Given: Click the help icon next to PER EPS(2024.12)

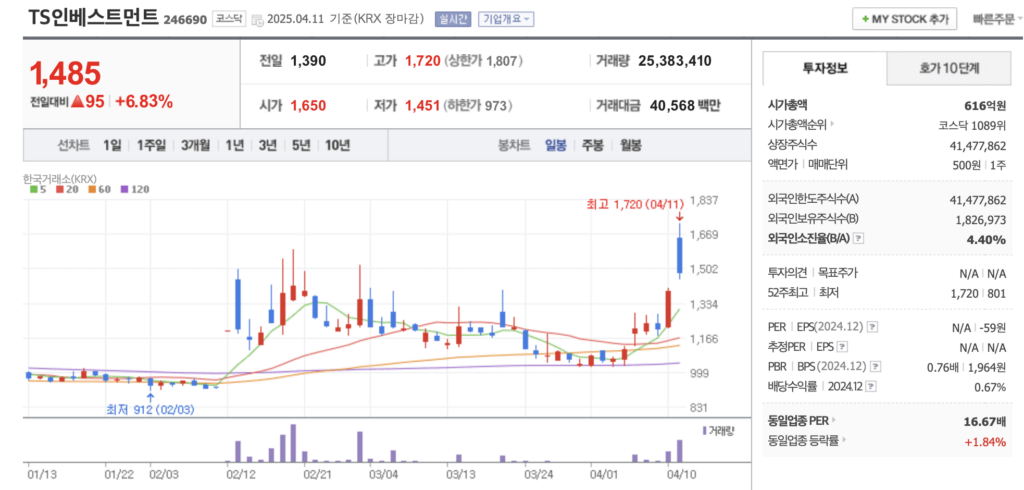Looking at the screenshot, I should click(x=872, y=326).
